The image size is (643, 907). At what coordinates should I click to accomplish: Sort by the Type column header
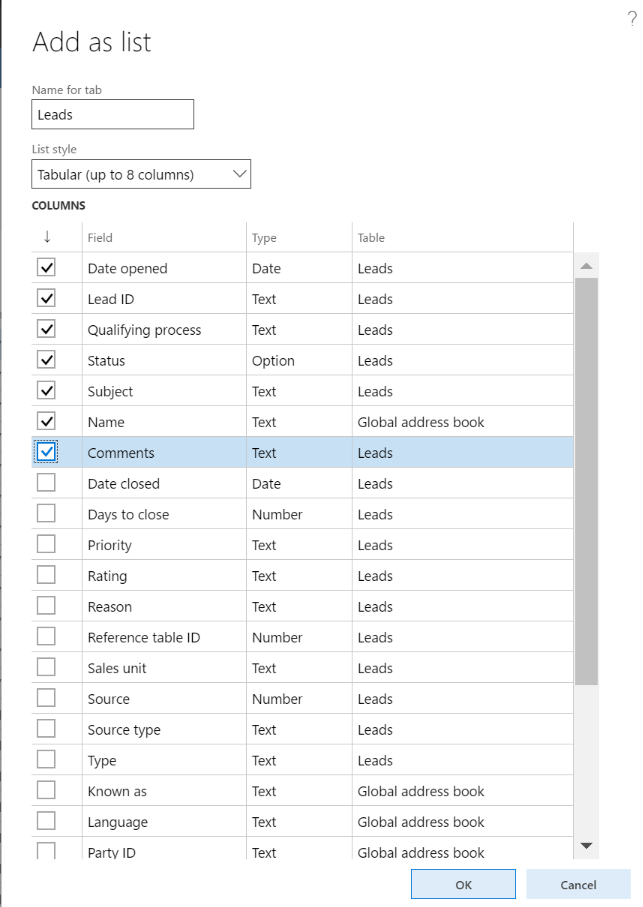pyautogui.click(x=264, y=238)
